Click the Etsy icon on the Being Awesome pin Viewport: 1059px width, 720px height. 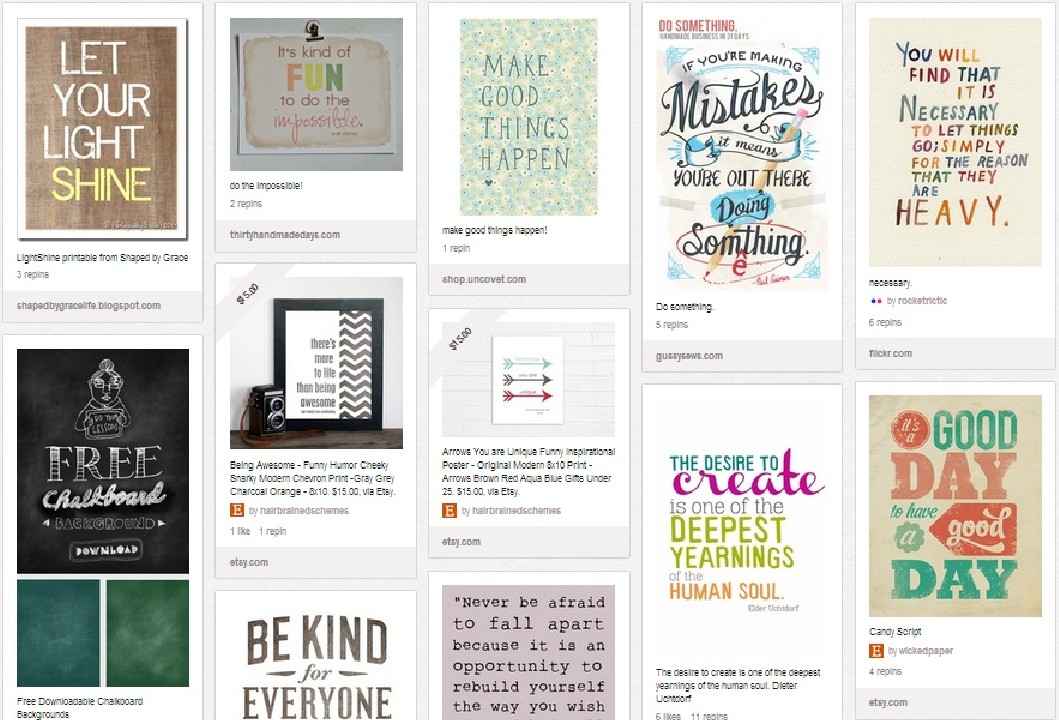click(x=237, y=510)
